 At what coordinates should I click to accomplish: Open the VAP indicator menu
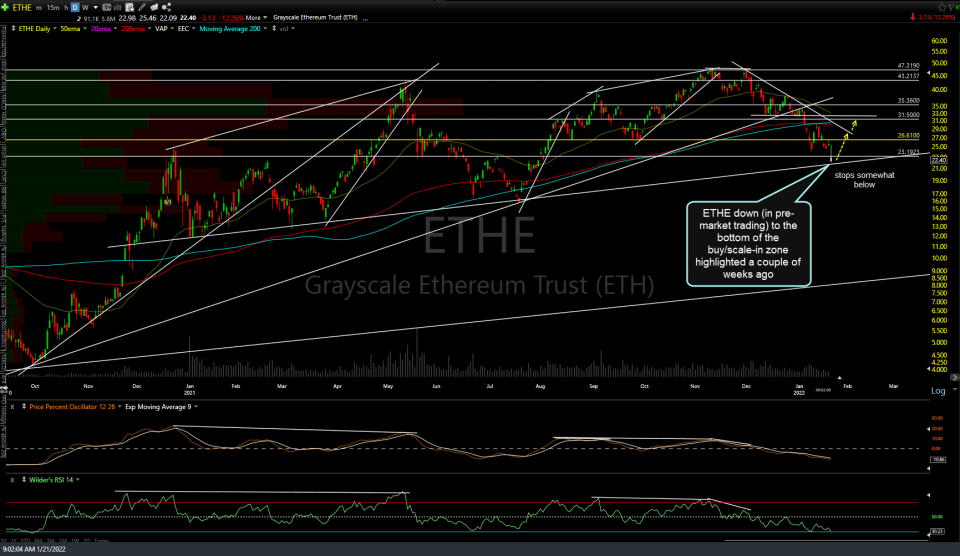point(172,29)
